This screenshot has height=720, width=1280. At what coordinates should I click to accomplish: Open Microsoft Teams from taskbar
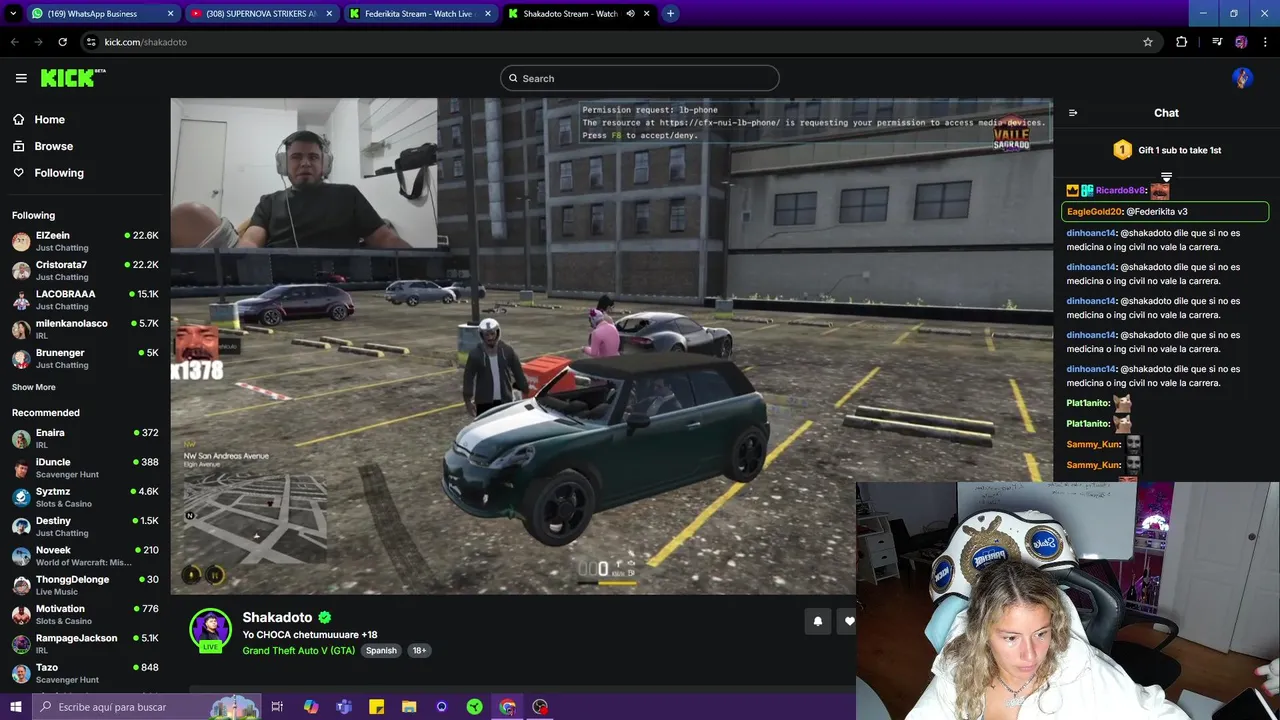pos(344,707)
